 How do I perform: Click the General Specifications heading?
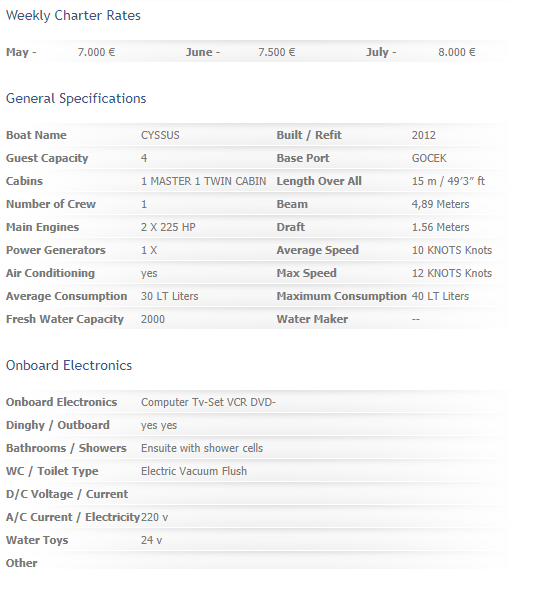(76, 98)
